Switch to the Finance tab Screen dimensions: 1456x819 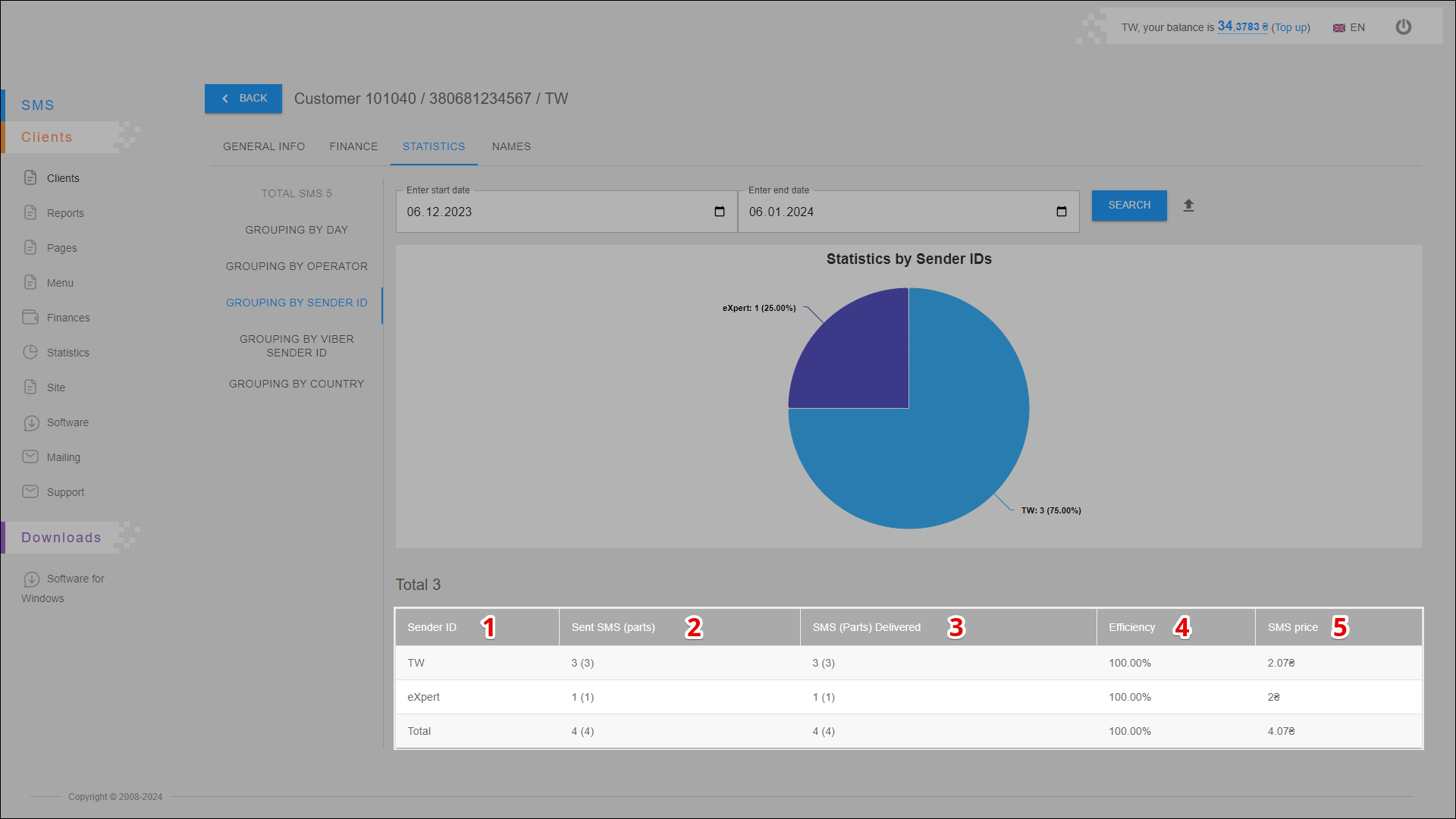click(x=353, y=146)
